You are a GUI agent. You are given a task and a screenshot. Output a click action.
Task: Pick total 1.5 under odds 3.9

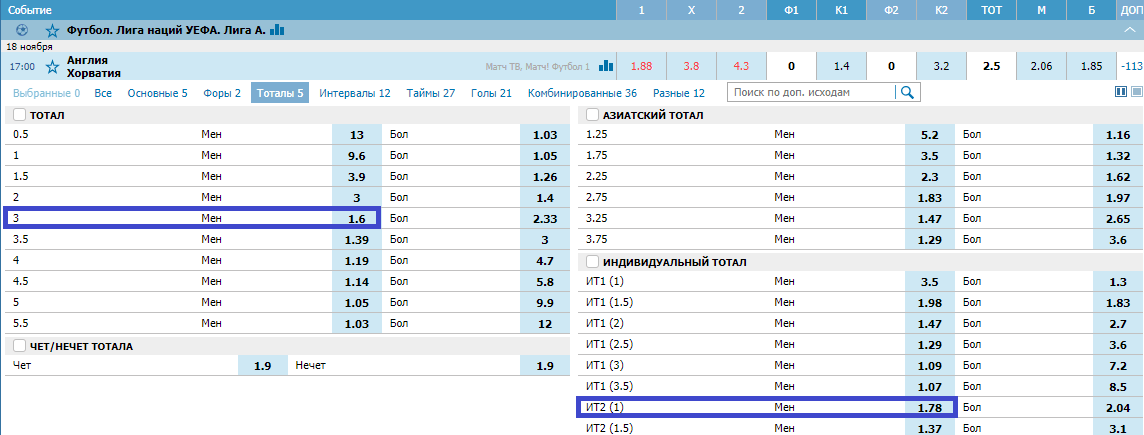tap(357, 176)
